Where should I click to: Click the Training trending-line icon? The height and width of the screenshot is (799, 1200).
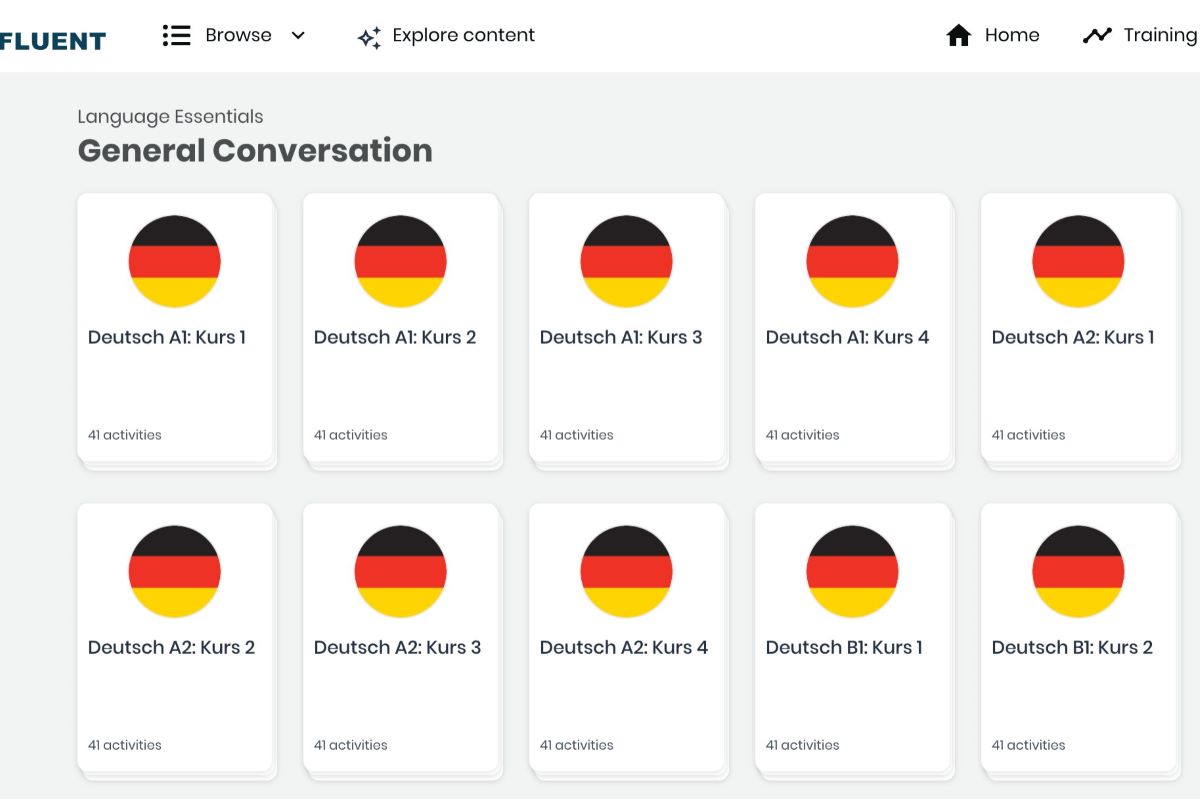pos(1097,35)
